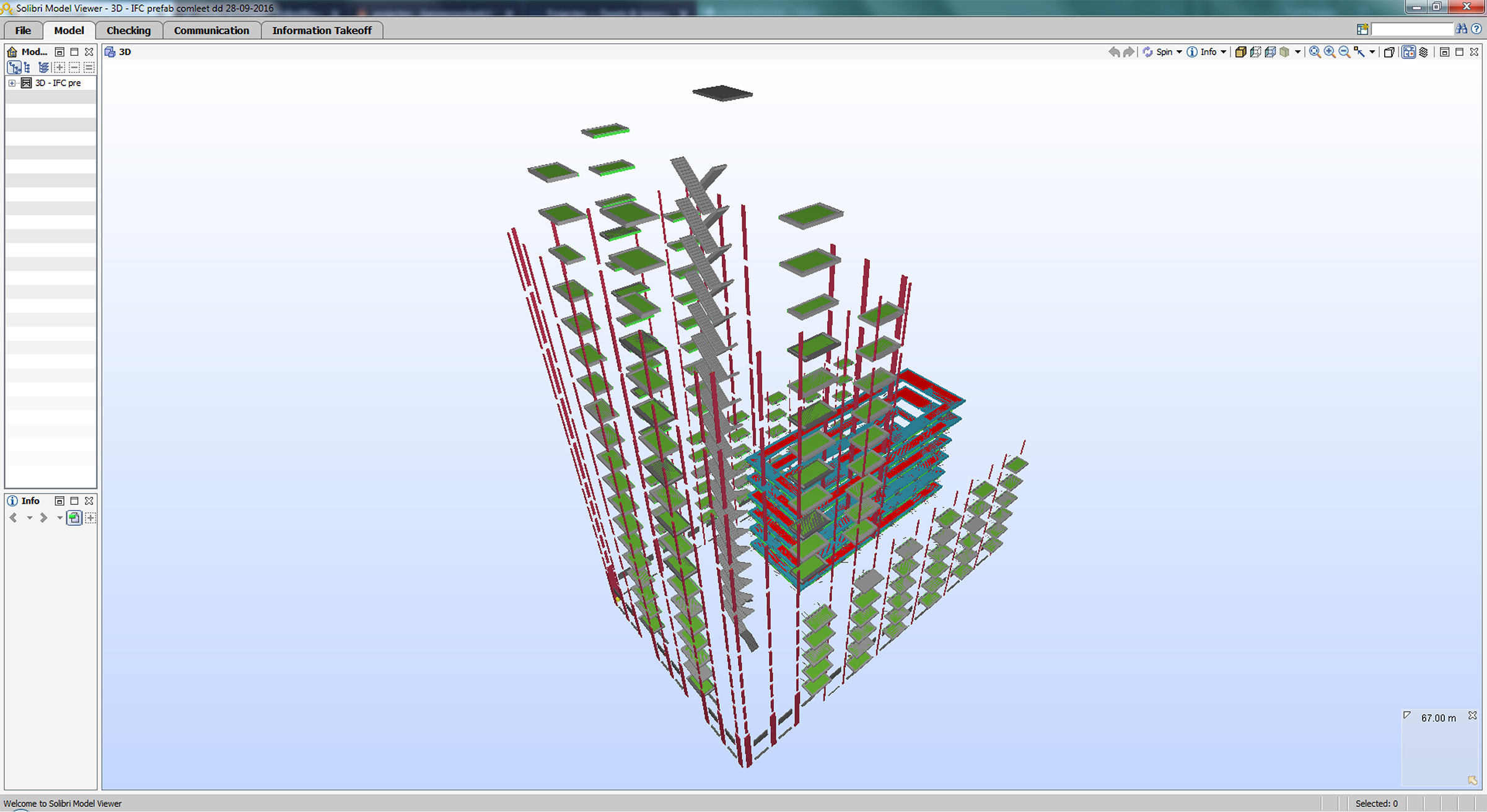Screen dimensions: 1487x812
Task: Maximize the Info panel
Action: tap(74, 501)
